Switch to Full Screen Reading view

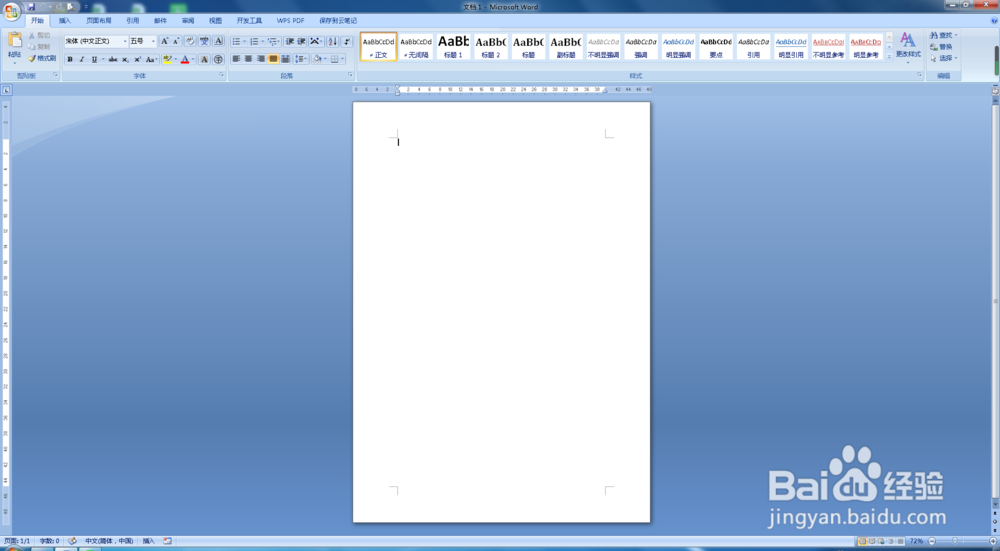872,541
